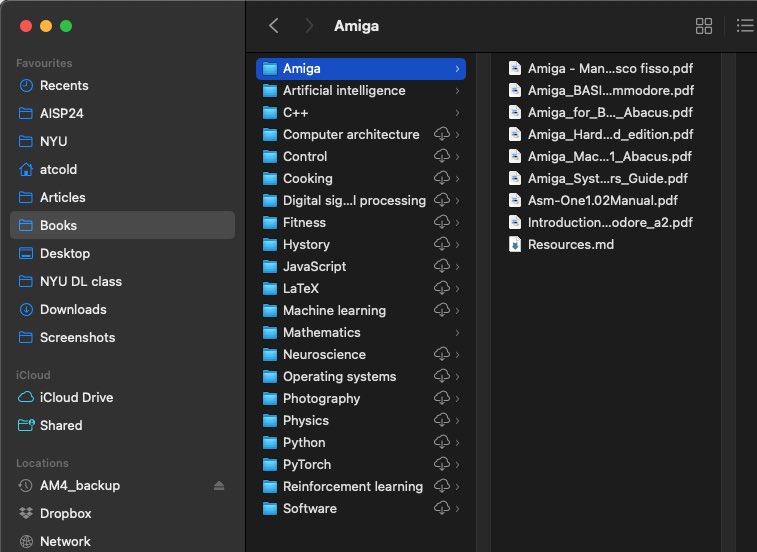Click cloud download icon beside Control

(442, 156)
